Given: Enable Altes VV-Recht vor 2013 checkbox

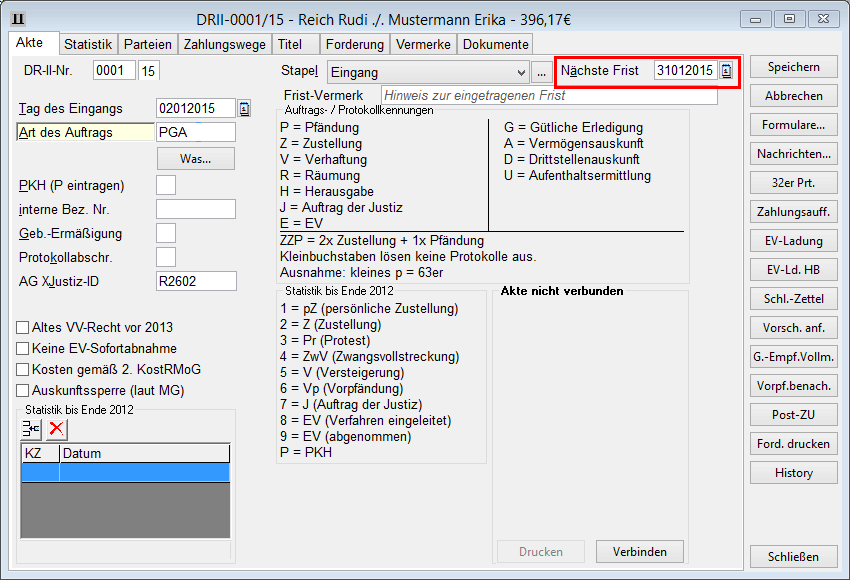Looking at the screenshot, I should [23, 328].
